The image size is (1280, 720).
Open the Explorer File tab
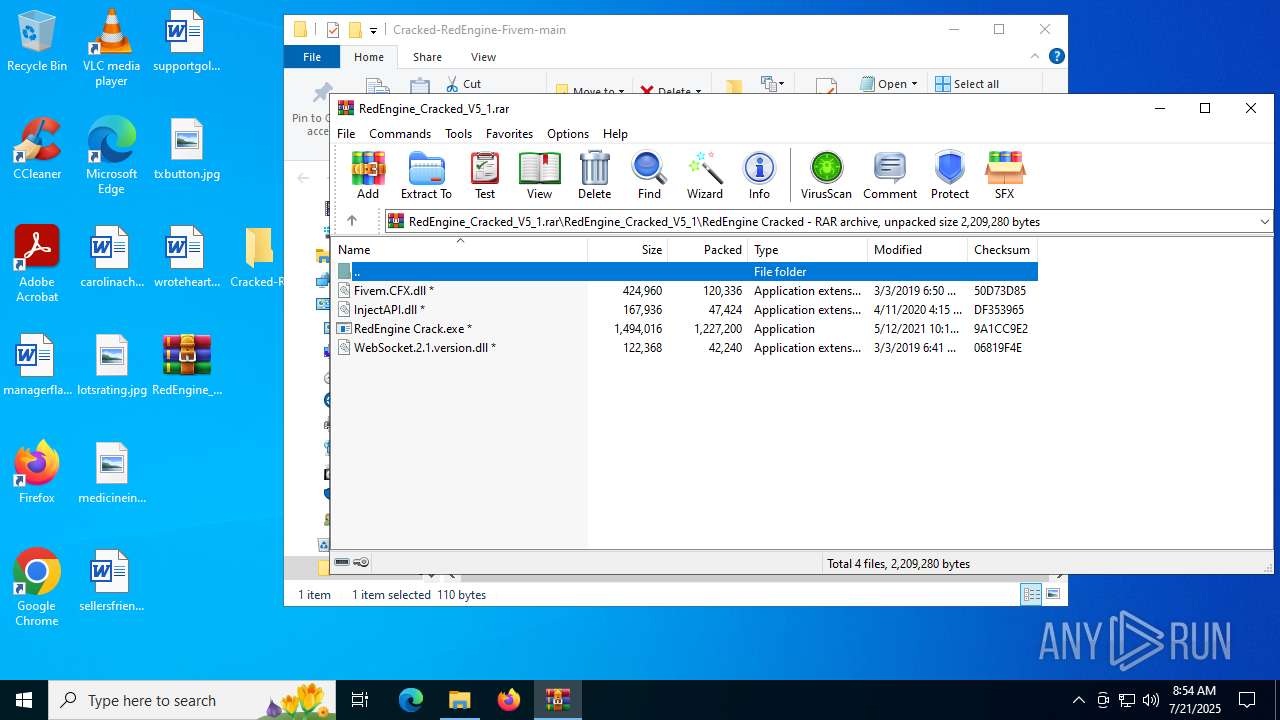click(312, 57)
